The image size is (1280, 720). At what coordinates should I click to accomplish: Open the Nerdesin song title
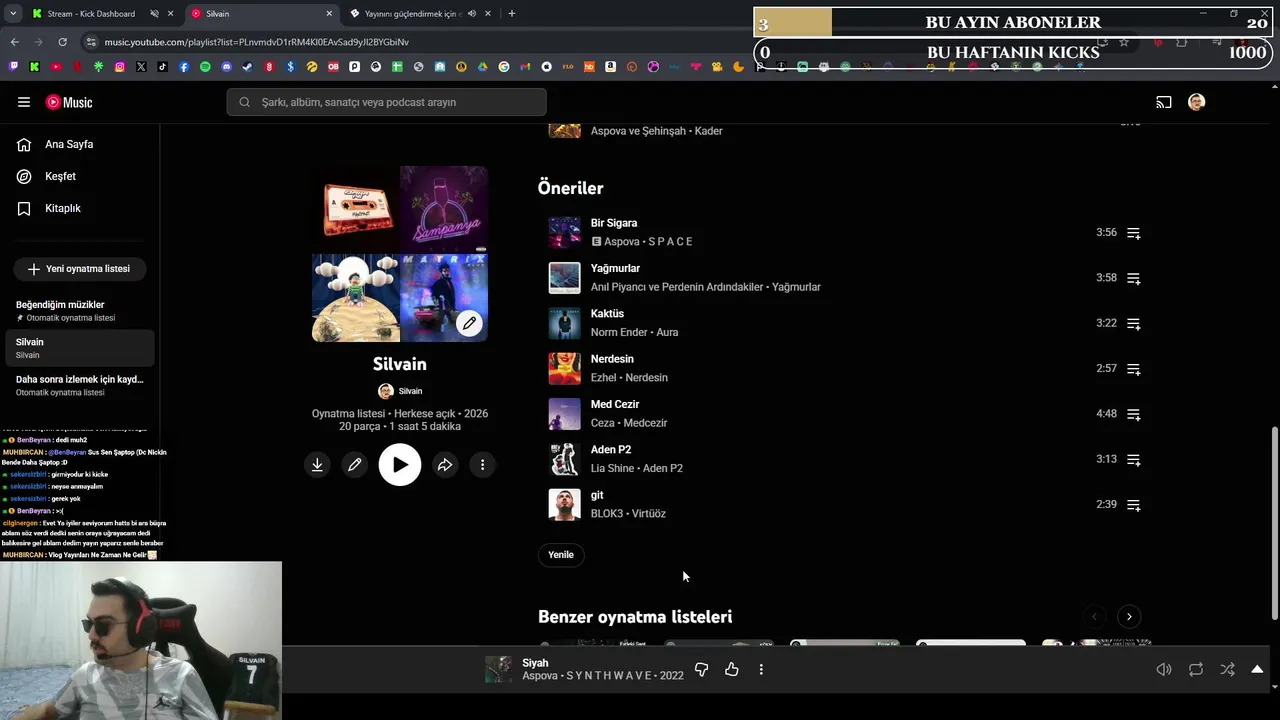(x=612, y=359)
